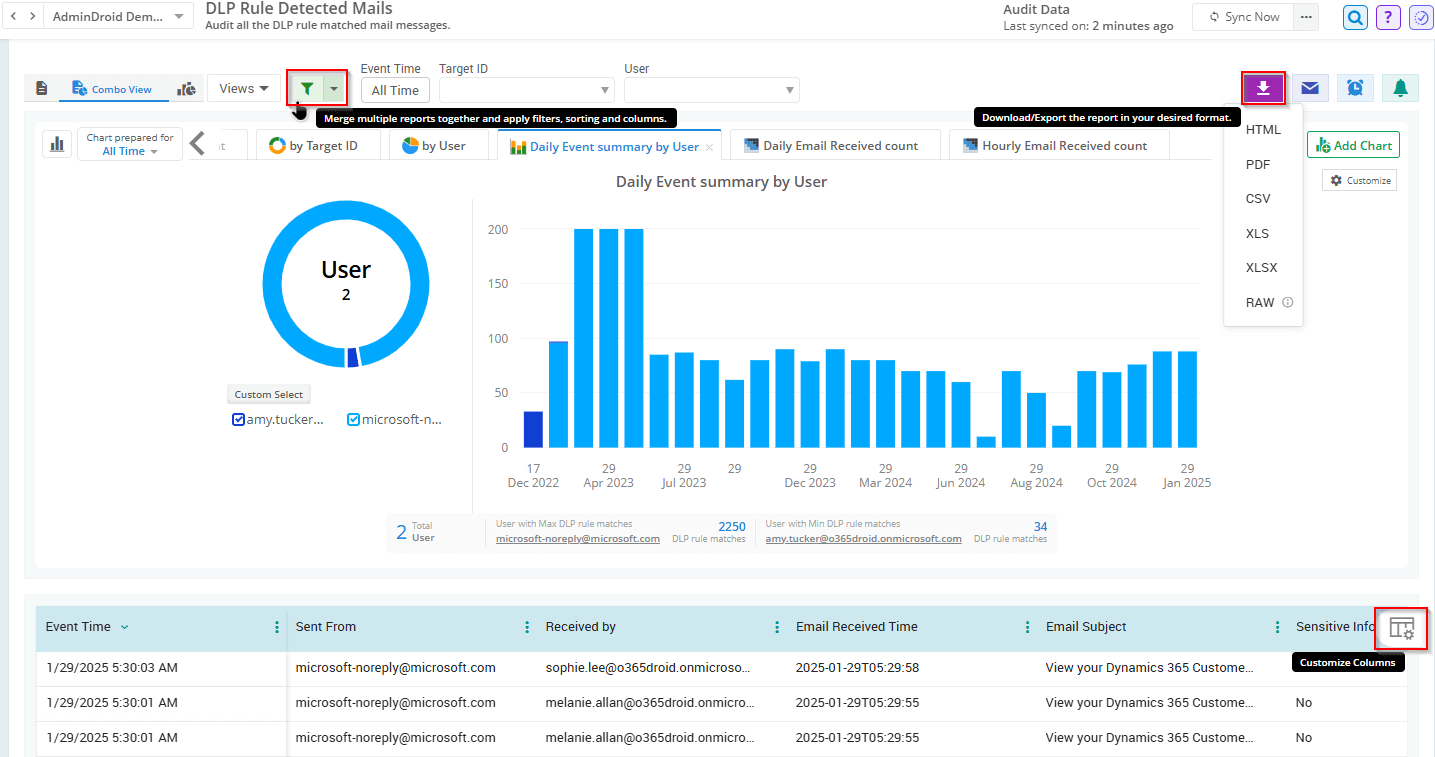Uncheck the microsoft-n user checkbox
The height and width of the screenshot is (757, 1435).
[x=353, y=418]
